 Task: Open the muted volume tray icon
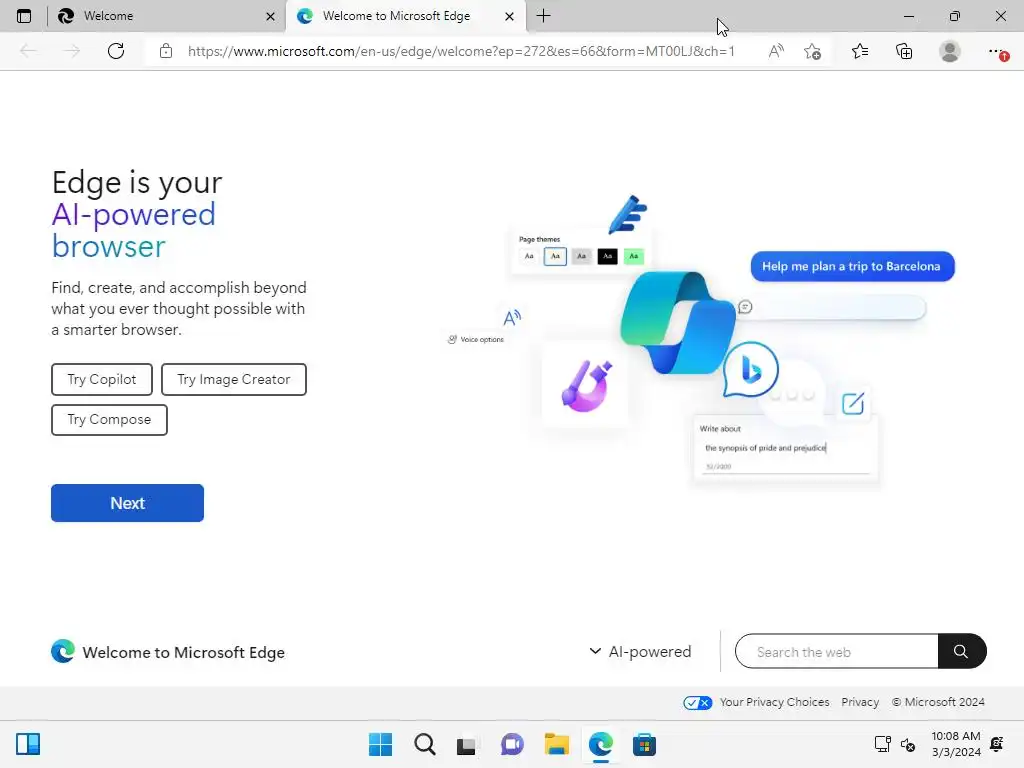pos(908,744)
